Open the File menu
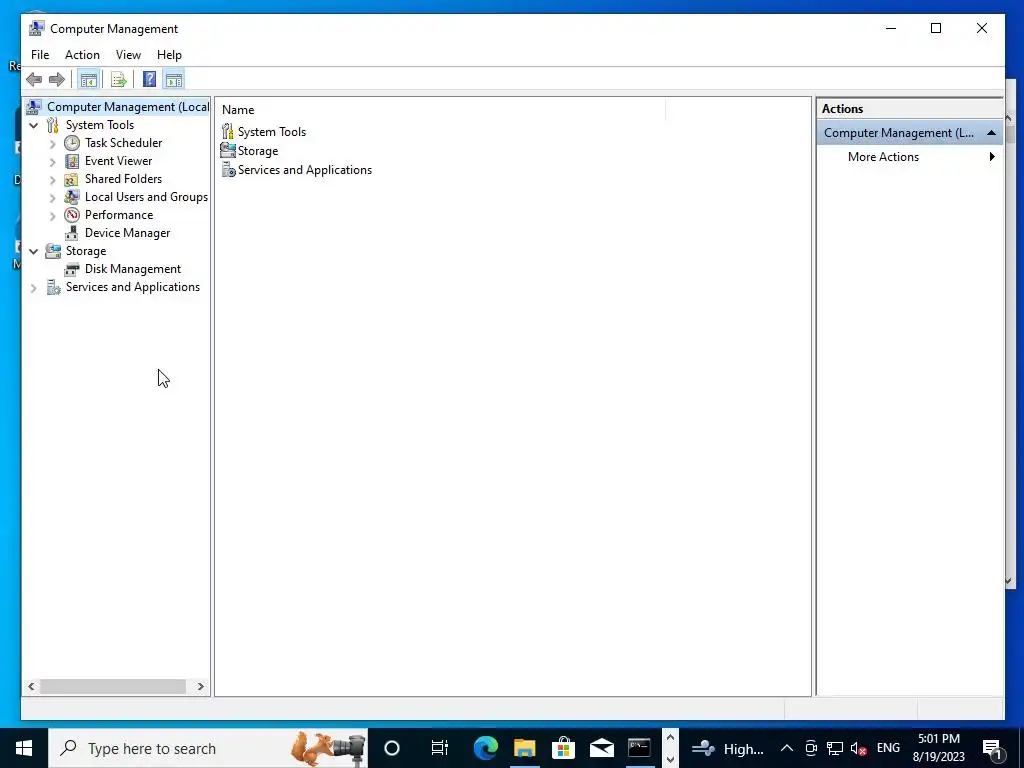This screenshot has width=1024, height=768. (40, 55)
